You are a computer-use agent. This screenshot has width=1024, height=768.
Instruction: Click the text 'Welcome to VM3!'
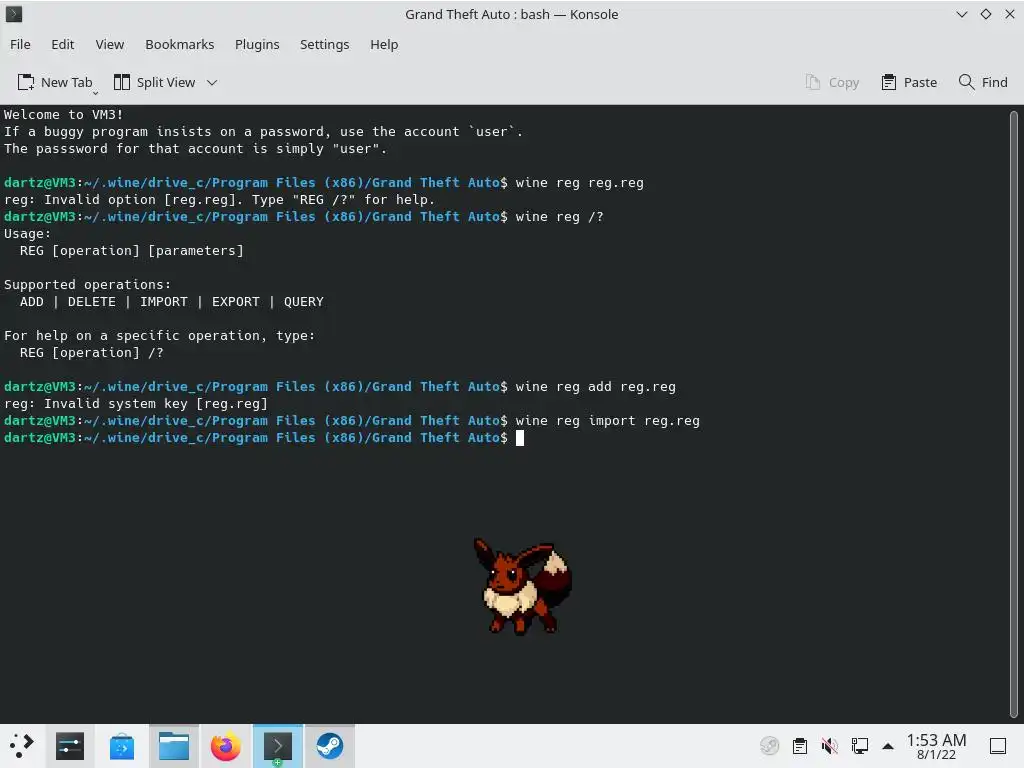(63, 114)
